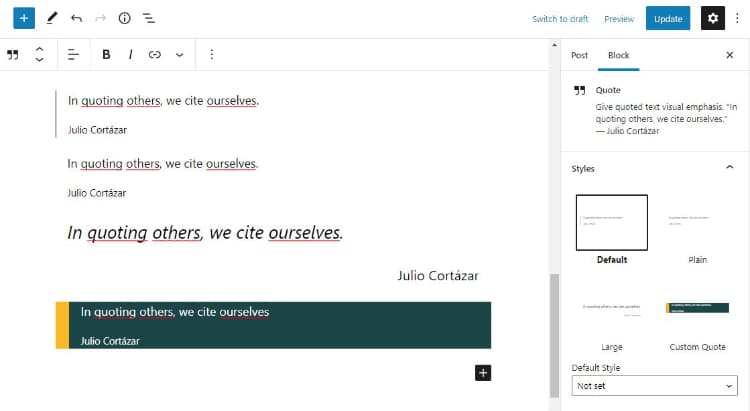
Task: Toggle Italic formatting
Action: pyautogui.click(x=130, y=55)
